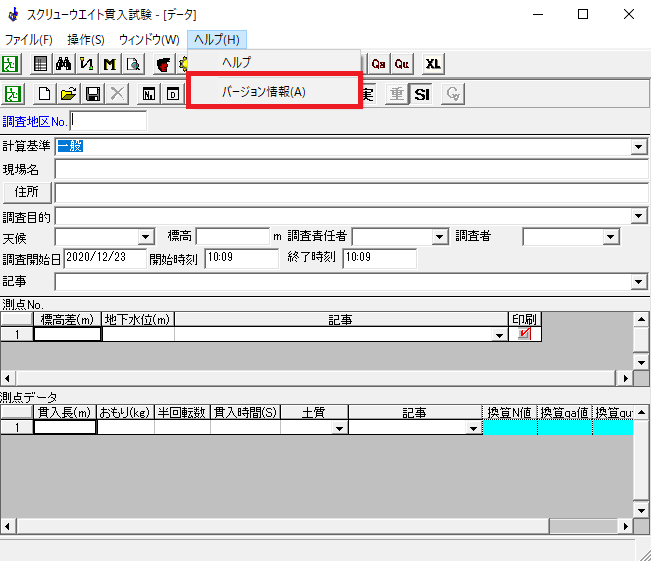Click the 調査開始日 date field

click(x=105, y=258)
